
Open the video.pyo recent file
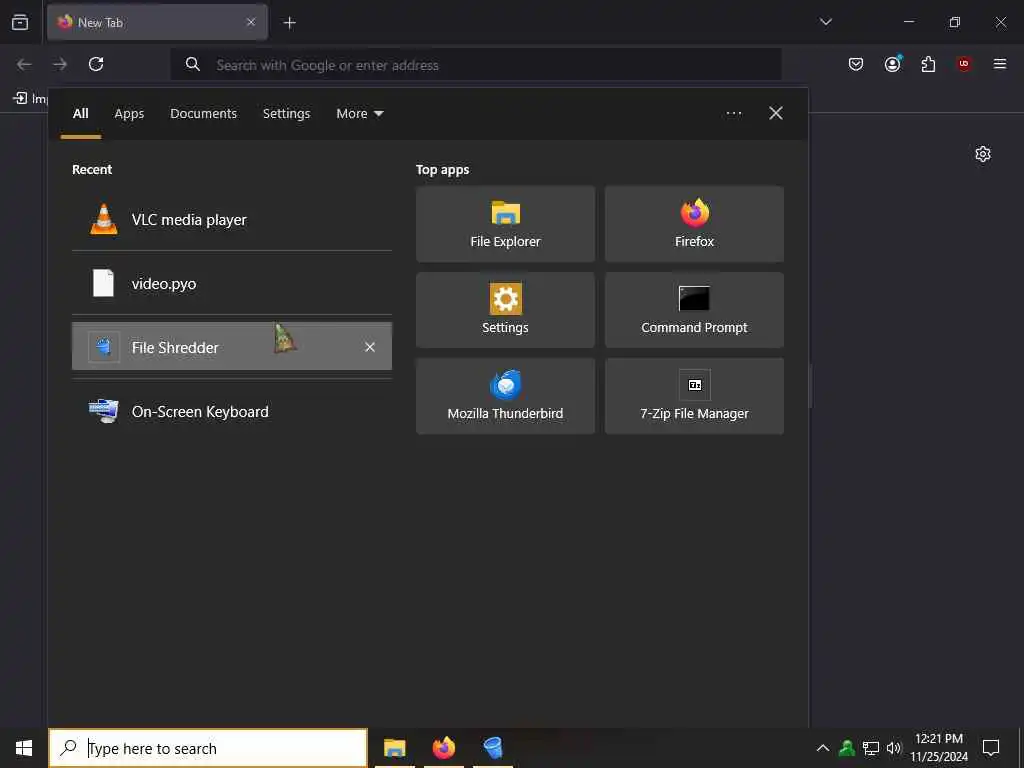click(232, 283)
